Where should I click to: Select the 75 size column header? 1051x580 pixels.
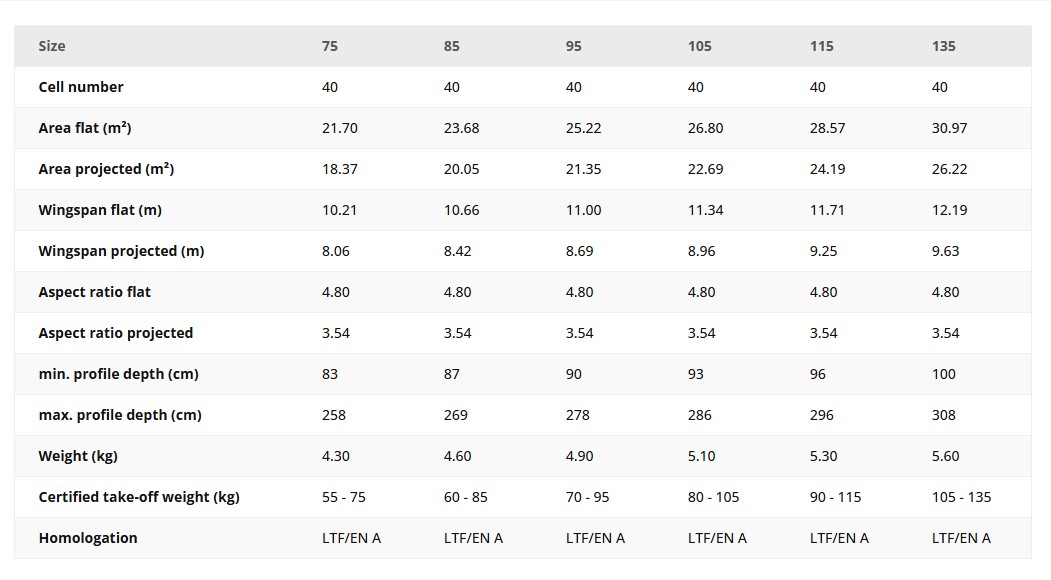click(330, 46)
